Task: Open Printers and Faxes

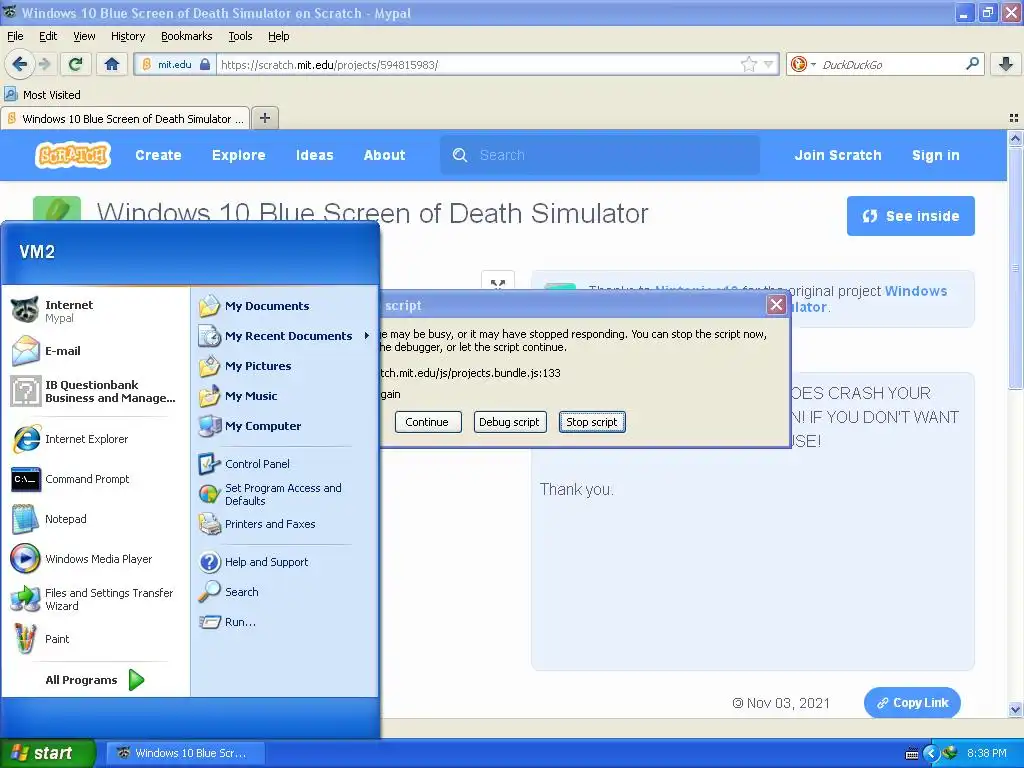Action: coord(284,524)
